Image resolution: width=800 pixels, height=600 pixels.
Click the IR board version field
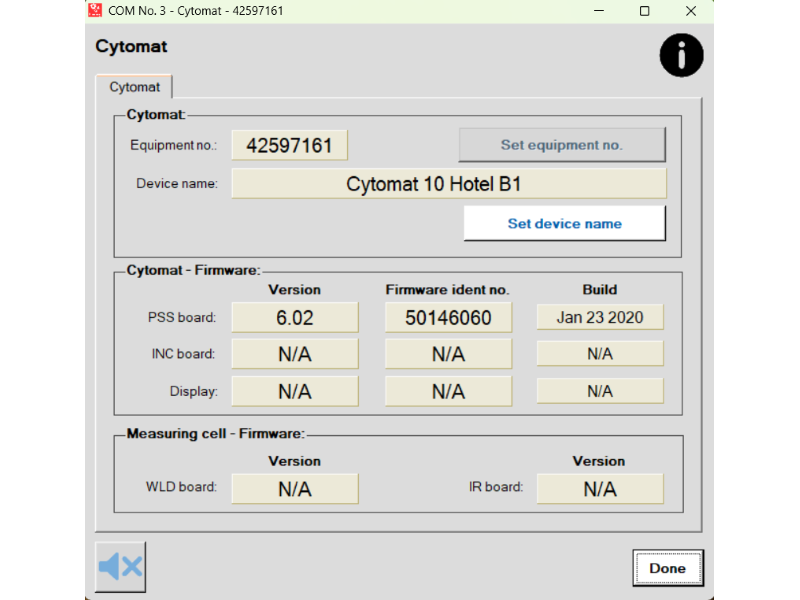pos(600,489)
